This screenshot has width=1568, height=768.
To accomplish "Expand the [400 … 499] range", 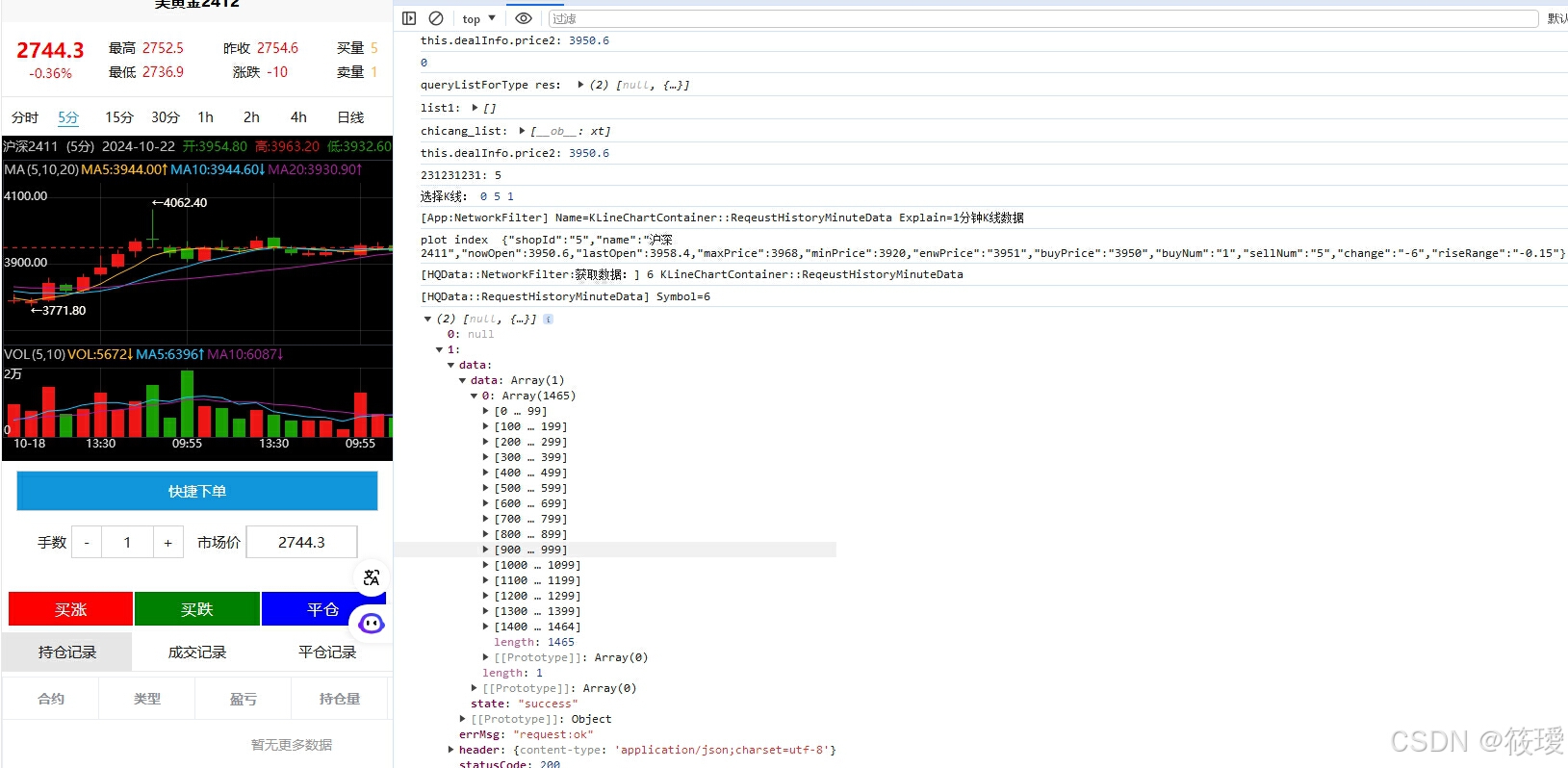I will pos(485,473).
